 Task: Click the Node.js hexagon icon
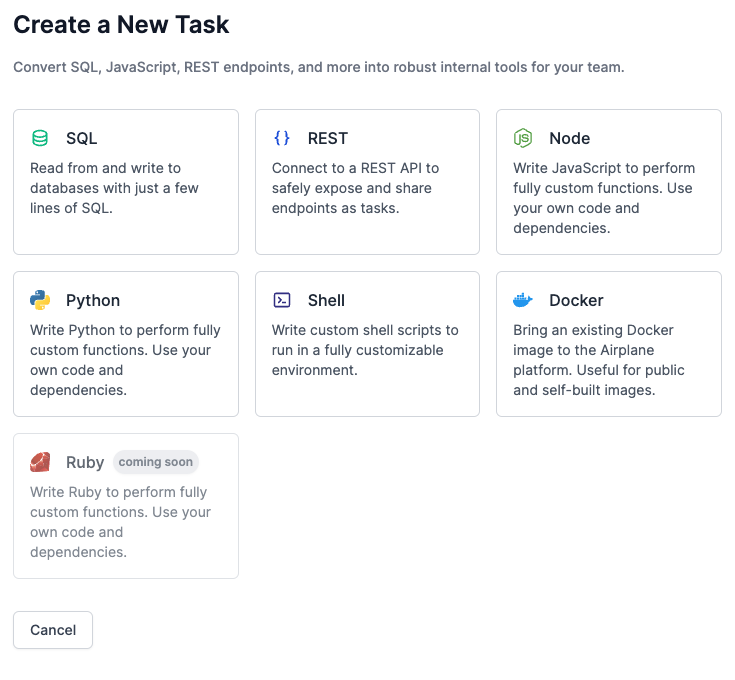(523, 138)
